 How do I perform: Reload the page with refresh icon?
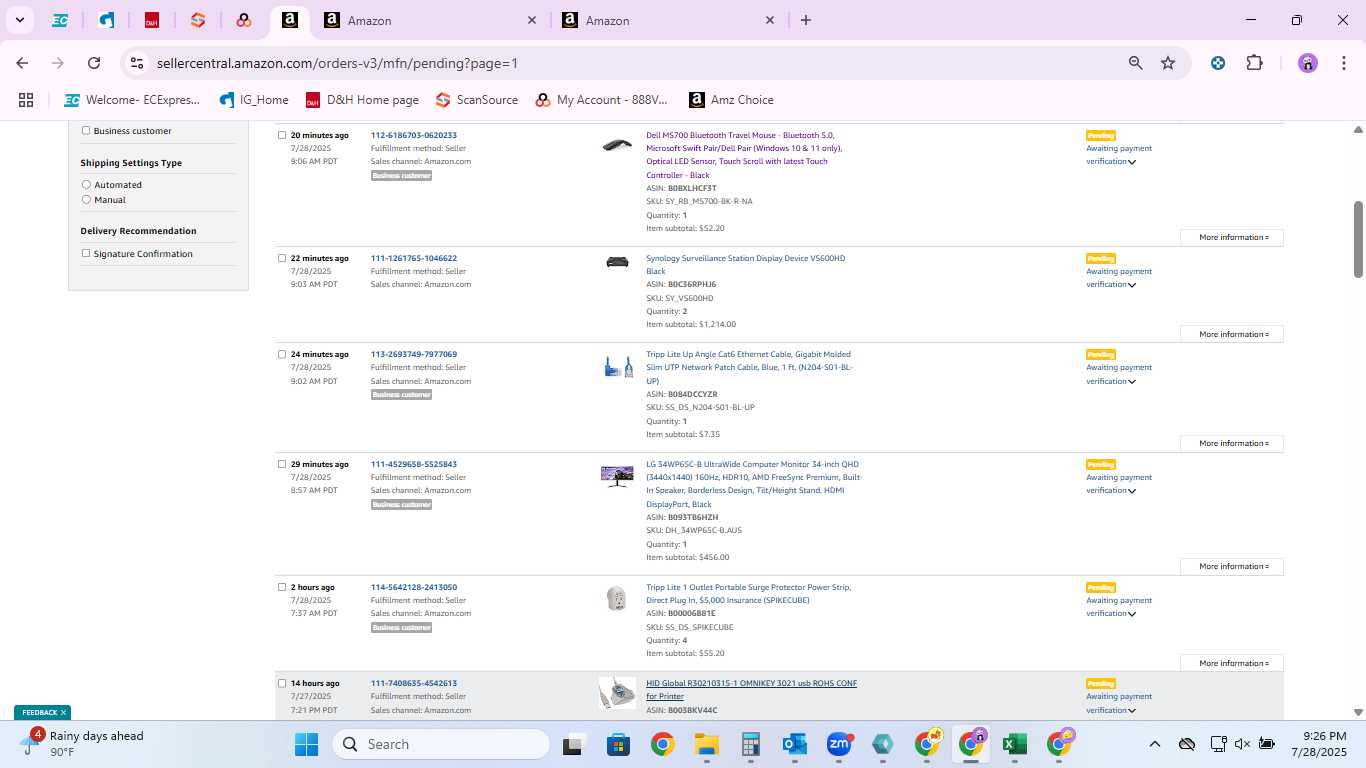(x=94, y=63)
